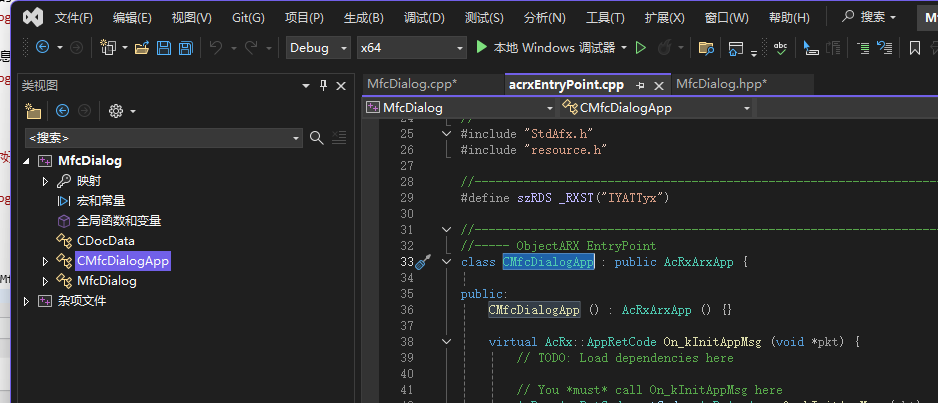Click the Class View back navigation arrow
This screenshot has width=938, height=403.
(x=62, y=111)
